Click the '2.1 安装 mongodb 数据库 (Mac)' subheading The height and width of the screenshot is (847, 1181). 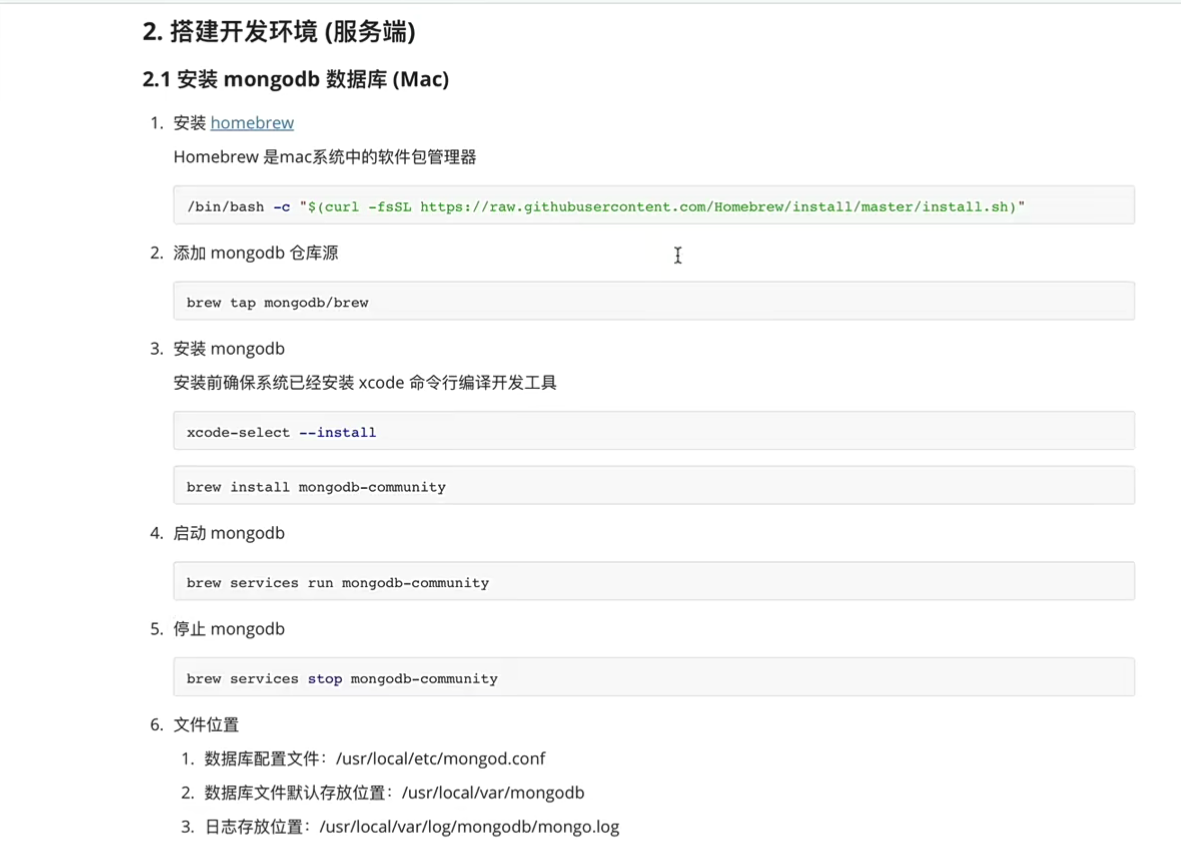point(296,79)
